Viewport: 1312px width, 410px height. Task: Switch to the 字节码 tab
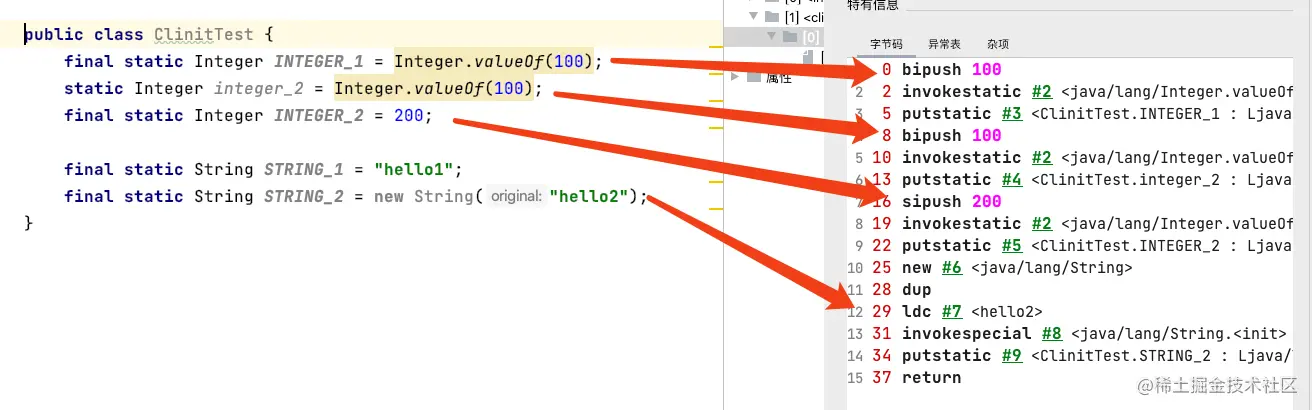pyautogui.click(x=886, y=44)
